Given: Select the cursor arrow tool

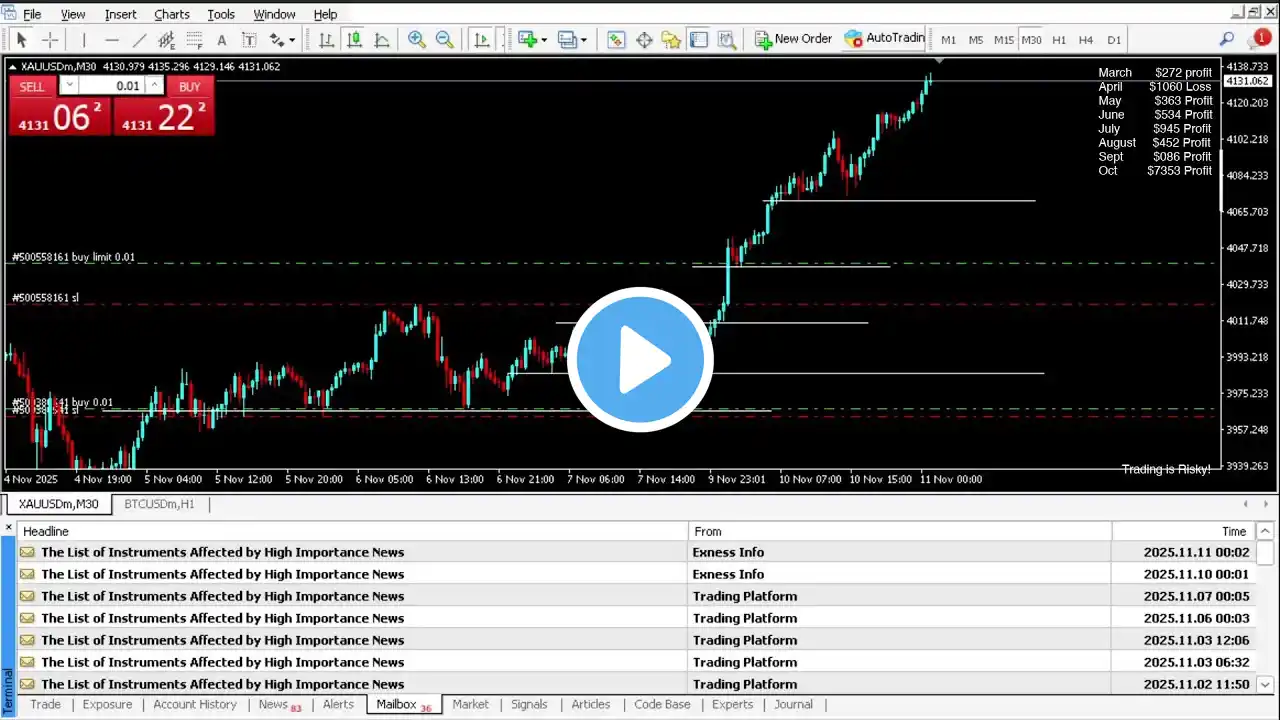Looking at the screenshot, I should (21, 40).
